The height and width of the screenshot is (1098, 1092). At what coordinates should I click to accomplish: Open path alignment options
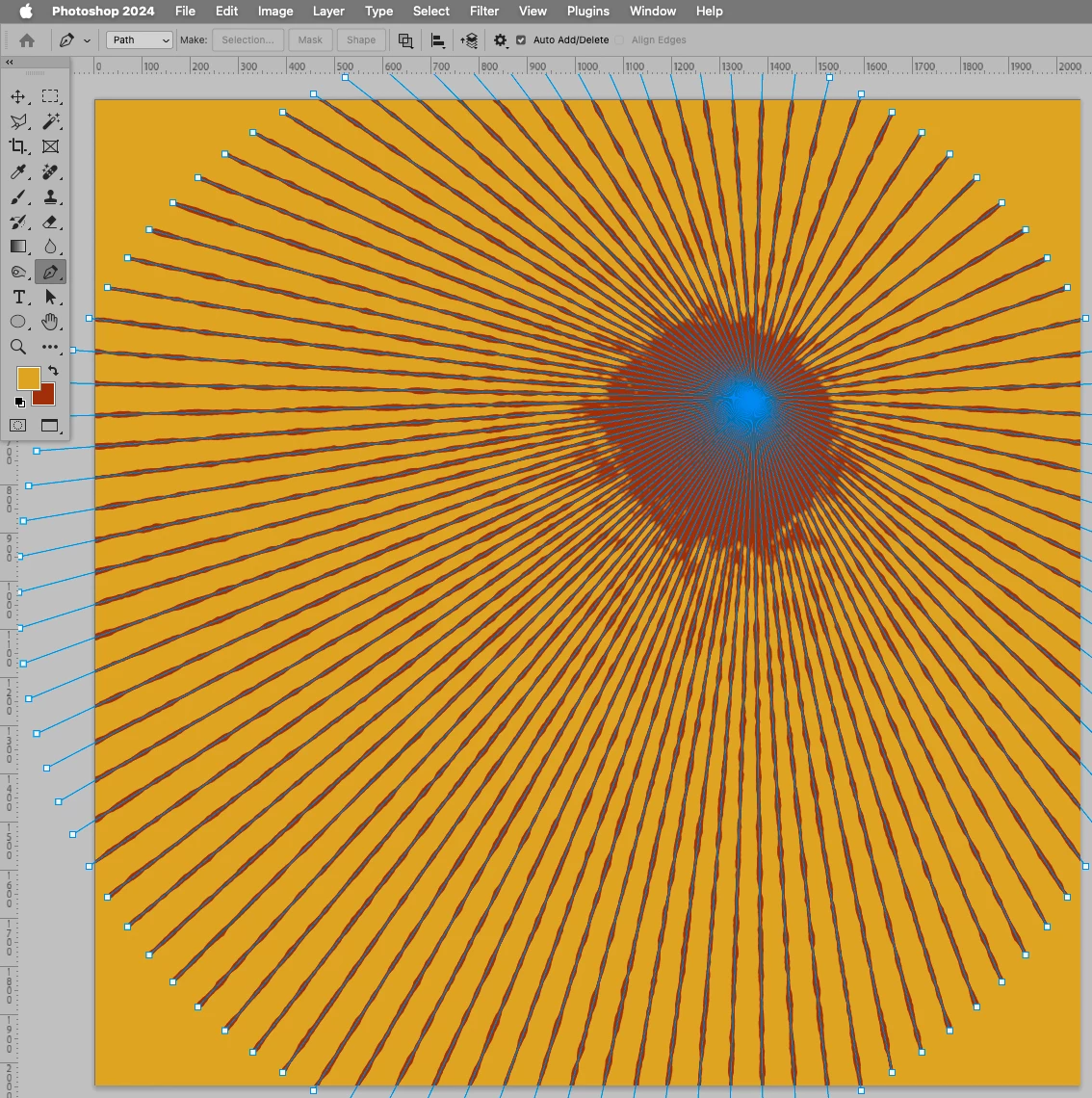click(438, 40)
